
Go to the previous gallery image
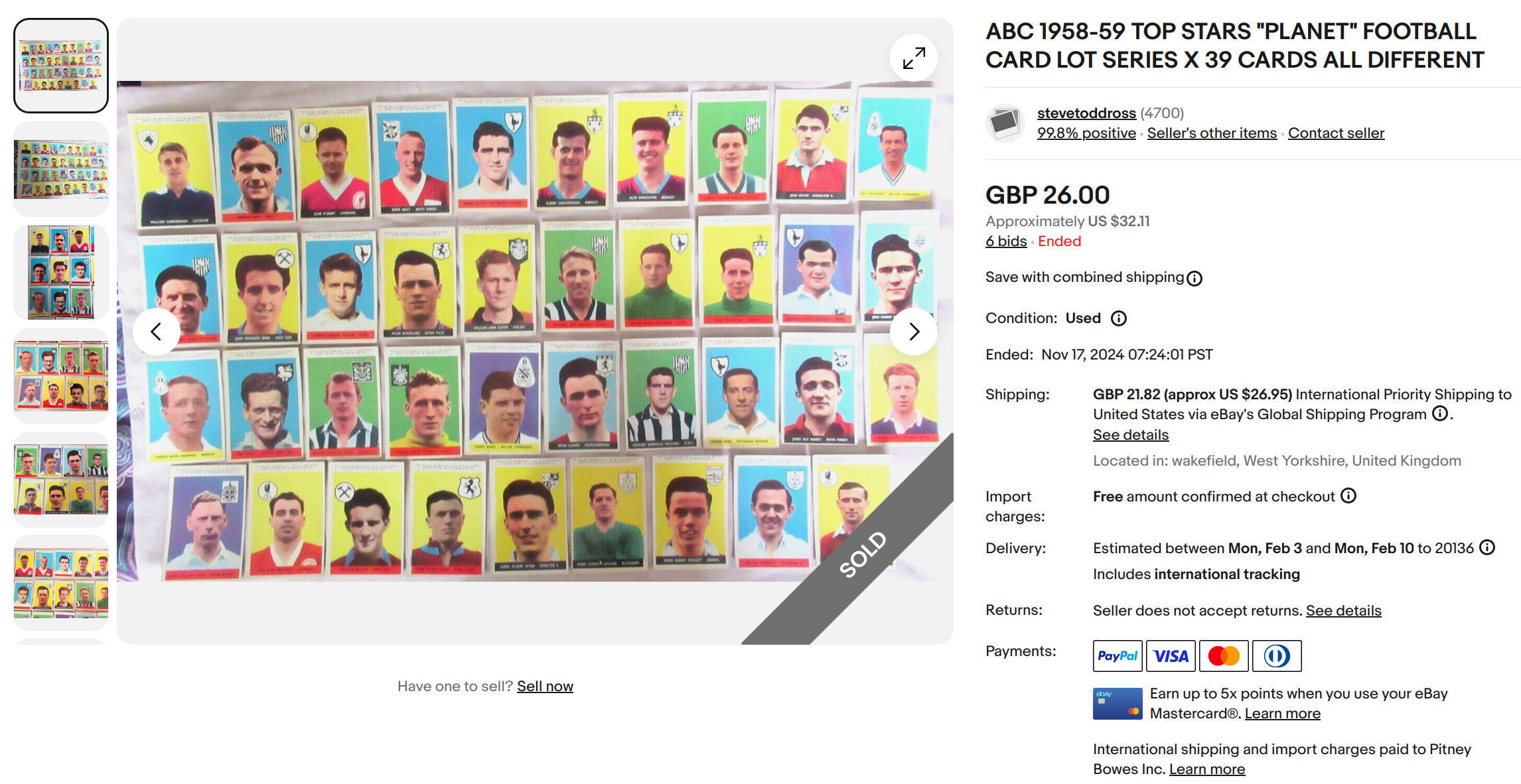[x=157, y=332]
